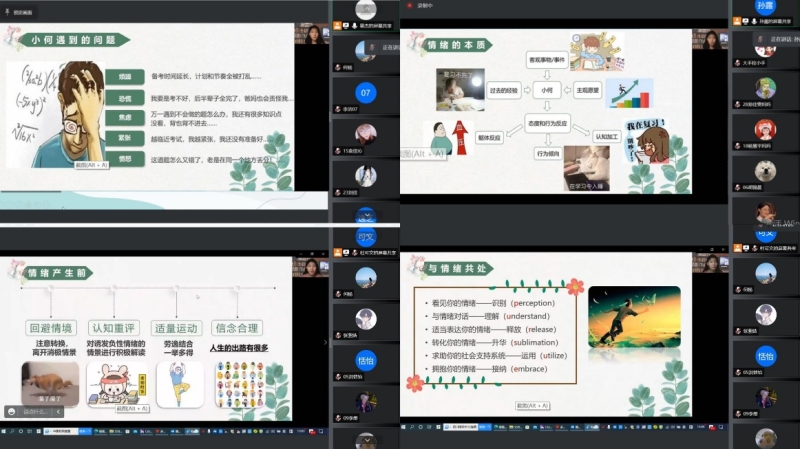
Task: Click muted mic icon beside participant 李琪07
Action: [x=338, y=109]
